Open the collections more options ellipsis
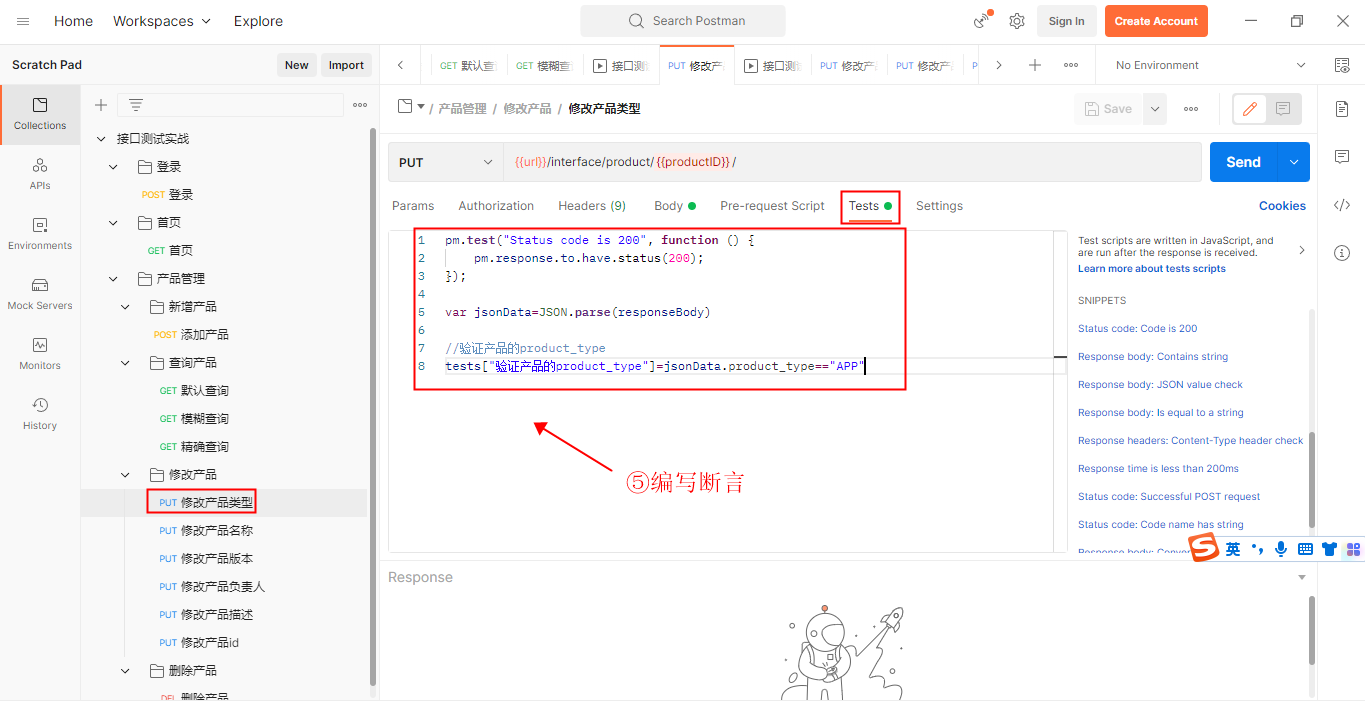 coord(360,105)
